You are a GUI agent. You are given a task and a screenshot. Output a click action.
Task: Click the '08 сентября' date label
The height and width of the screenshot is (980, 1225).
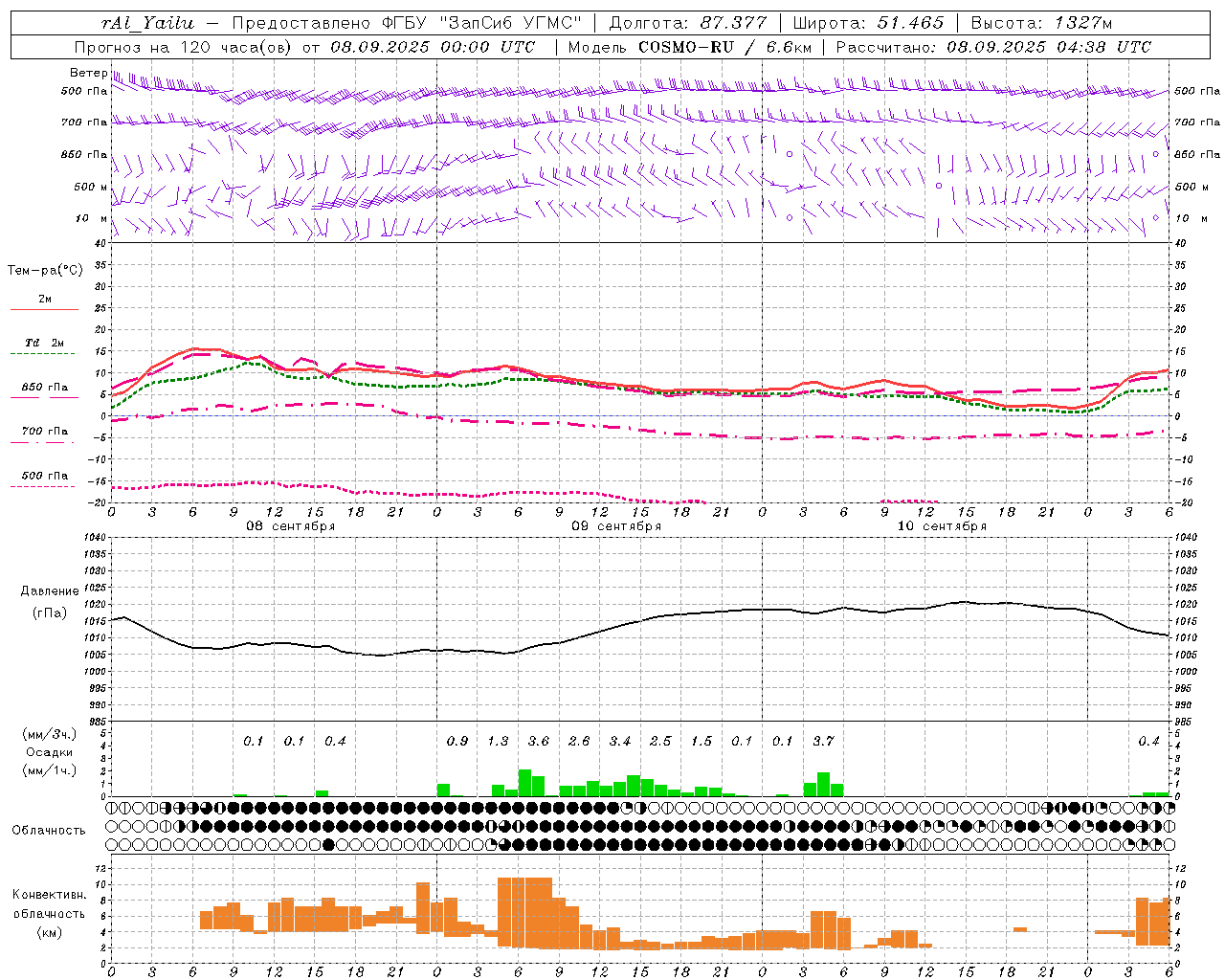pyautogui.click(x=291, y=526)
